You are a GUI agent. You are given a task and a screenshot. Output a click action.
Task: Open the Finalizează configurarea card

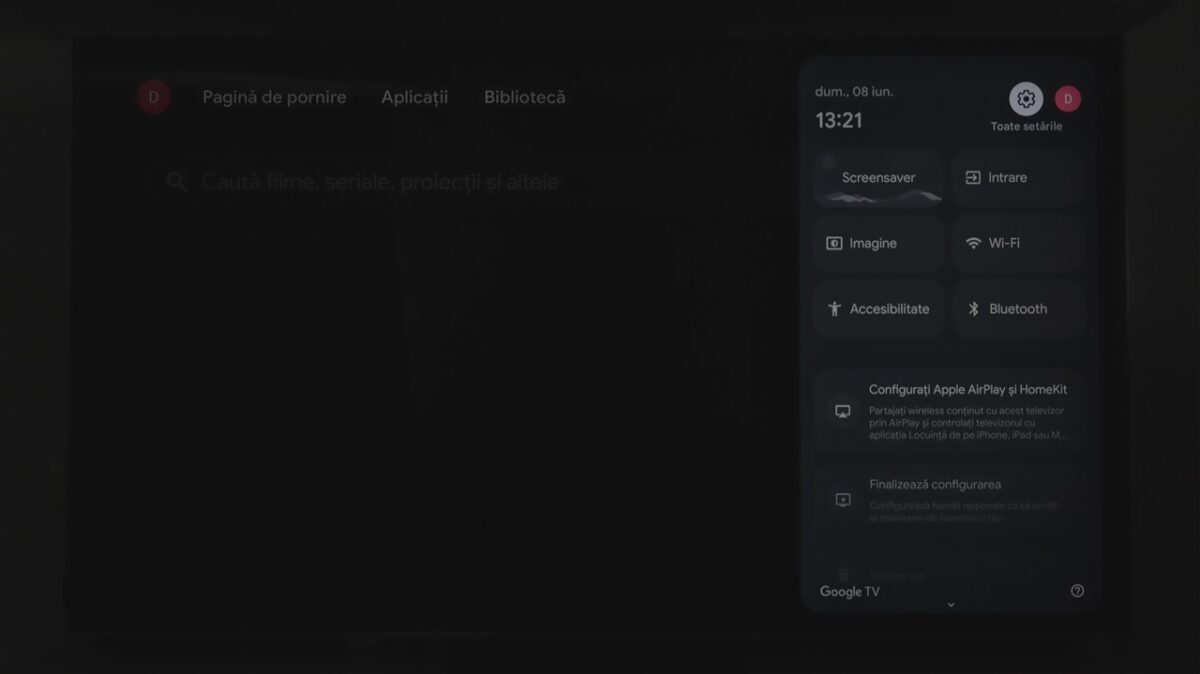pos(950,500)
